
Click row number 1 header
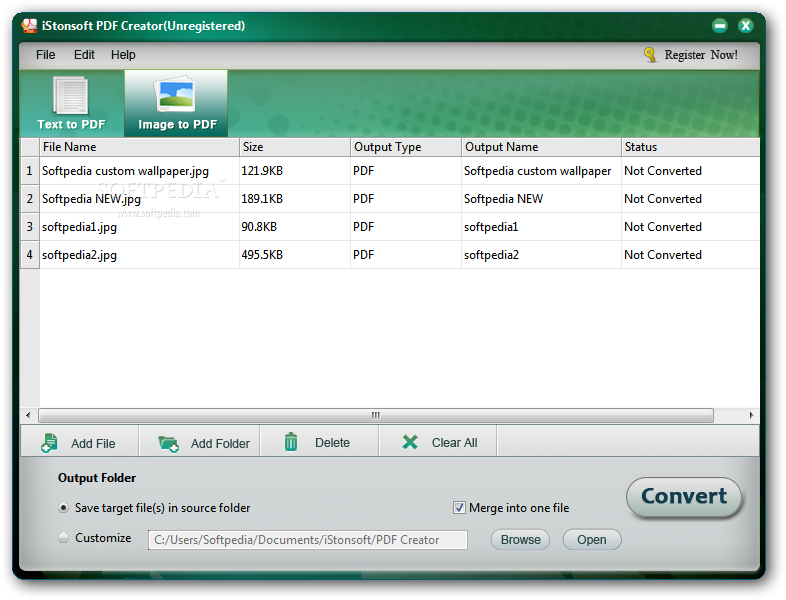(30, 171)
